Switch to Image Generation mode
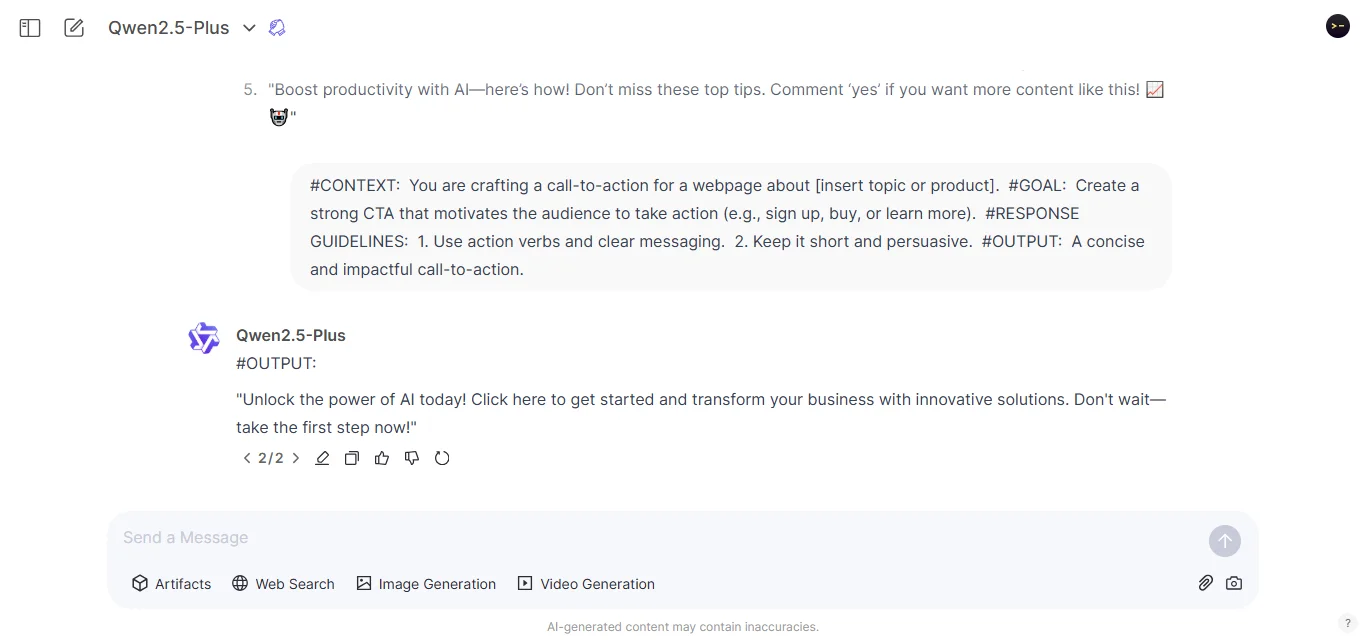Image resolution: width=1366 pixels, height=641 pixels. [426, 583]
